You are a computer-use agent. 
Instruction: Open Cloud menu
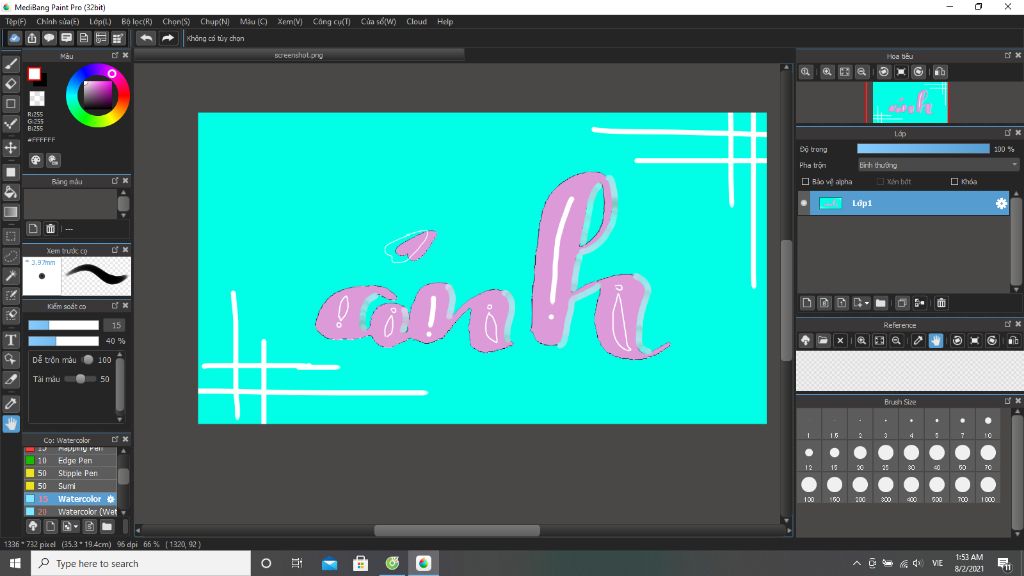[416, 22]
